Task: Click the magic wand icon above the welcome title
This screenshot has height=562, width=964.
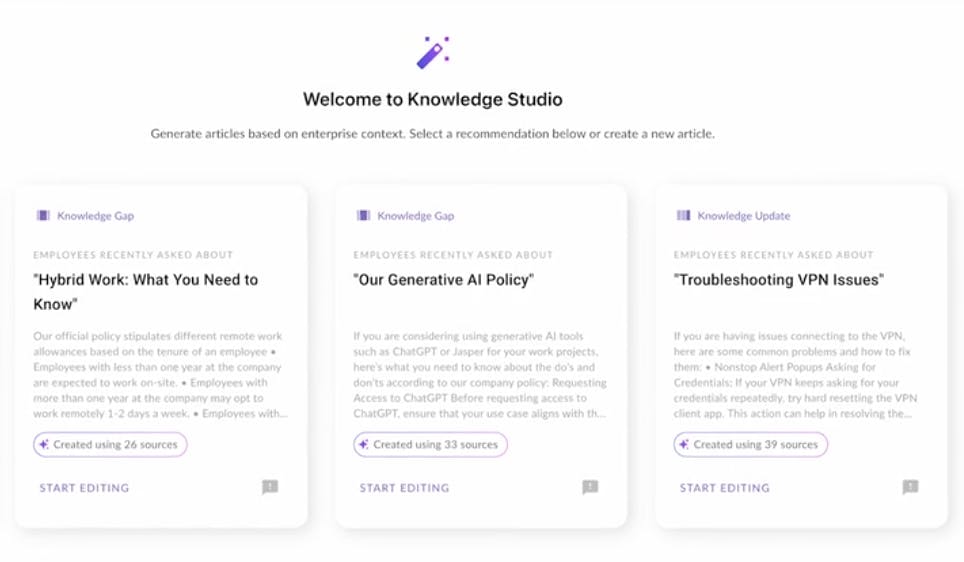Action: pyautogui.click(x=432, y=52)
